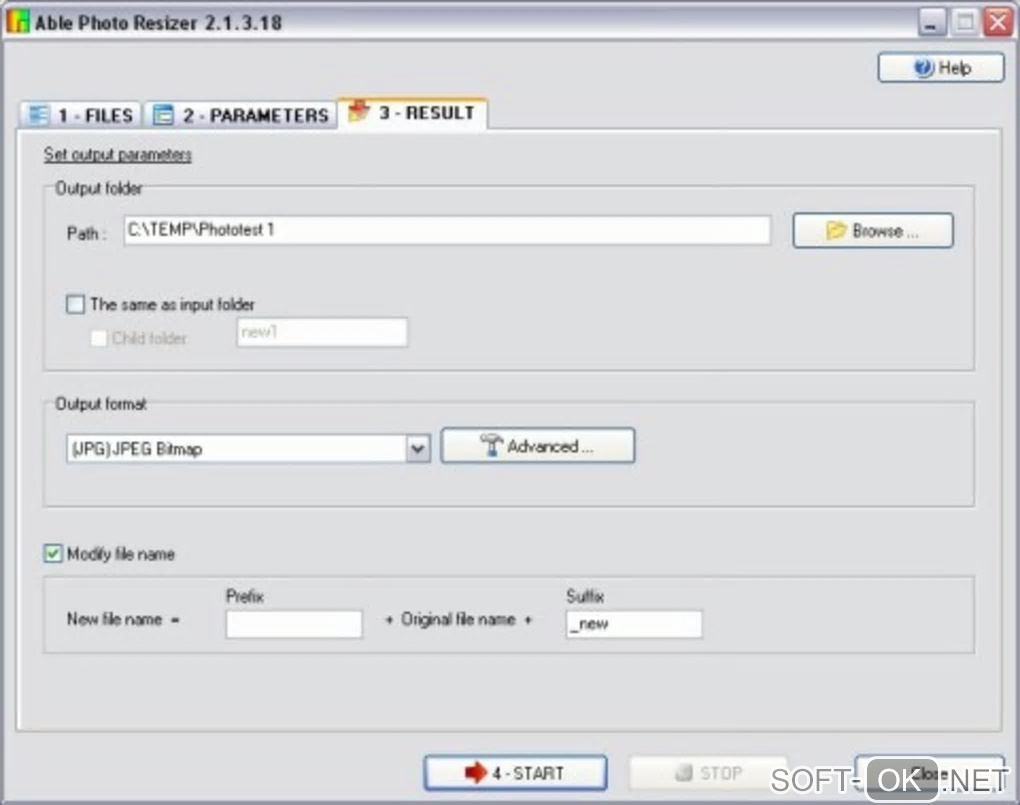Image resolution: width=1020 pixels, height=805 pixels.
Task: Click the 'Set output parameters' heading
Action: [x=118, y=155]
